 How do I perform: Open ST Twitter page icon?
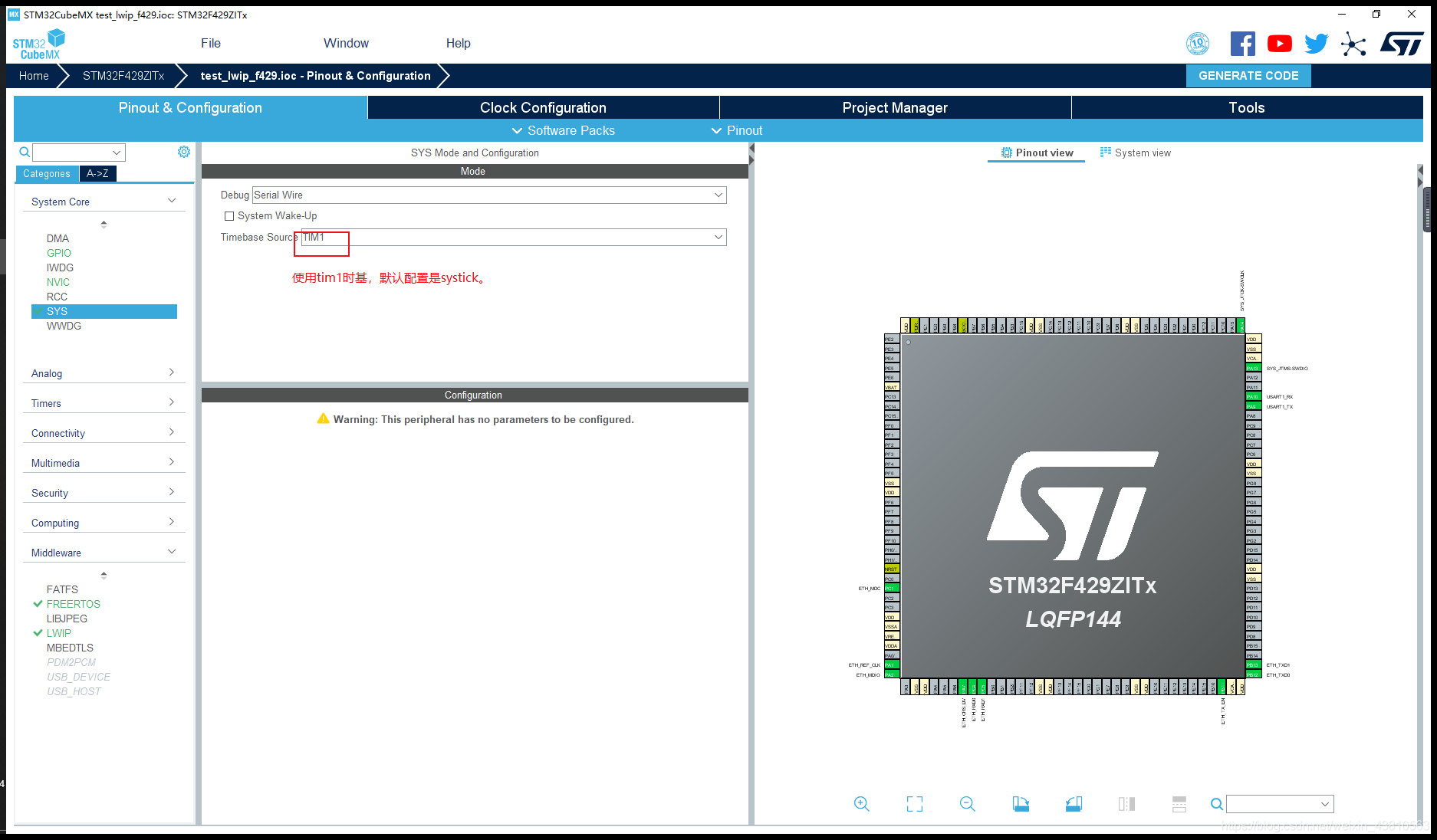[1316, 44]
